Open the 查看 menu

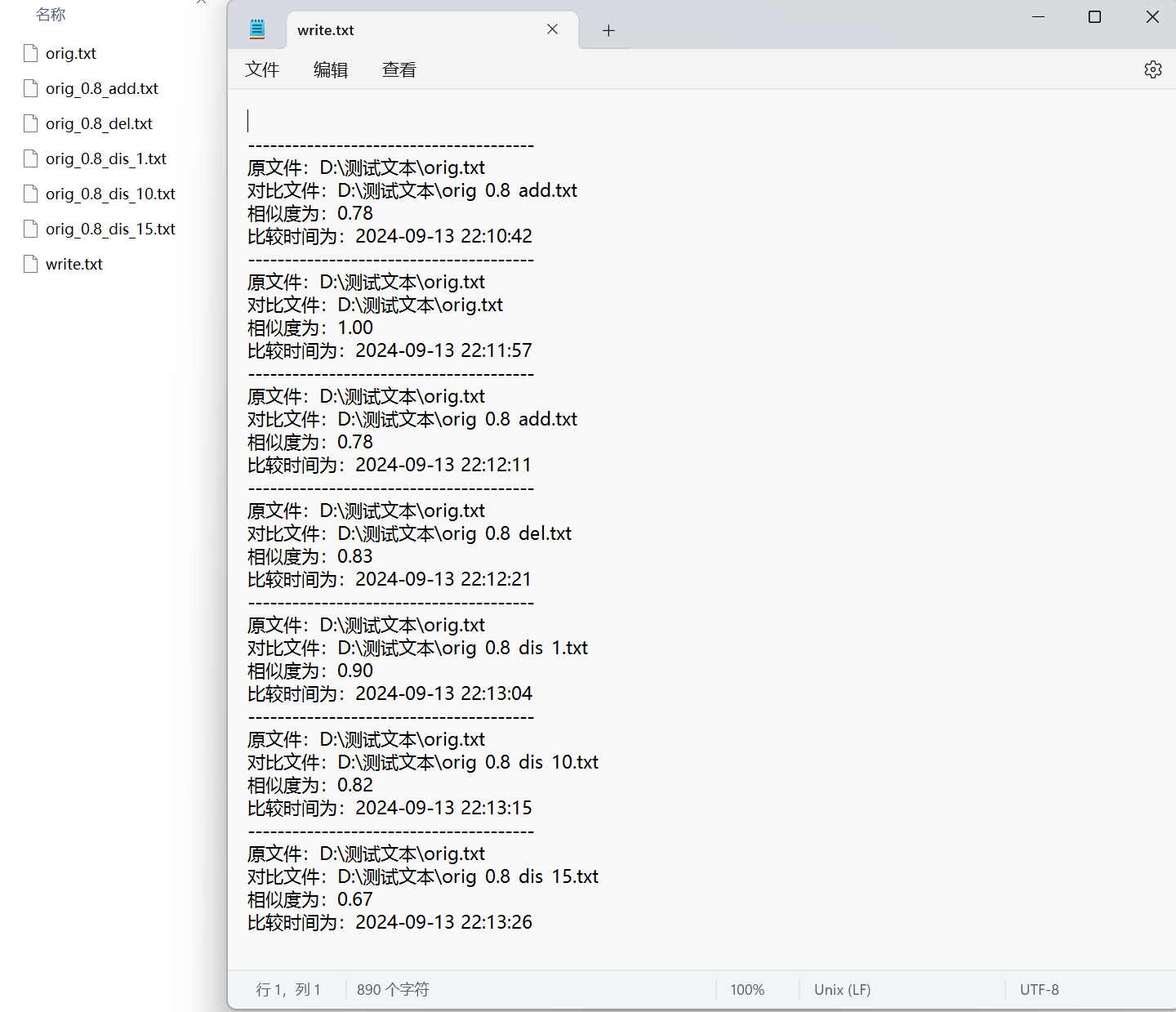coord(399,69)
